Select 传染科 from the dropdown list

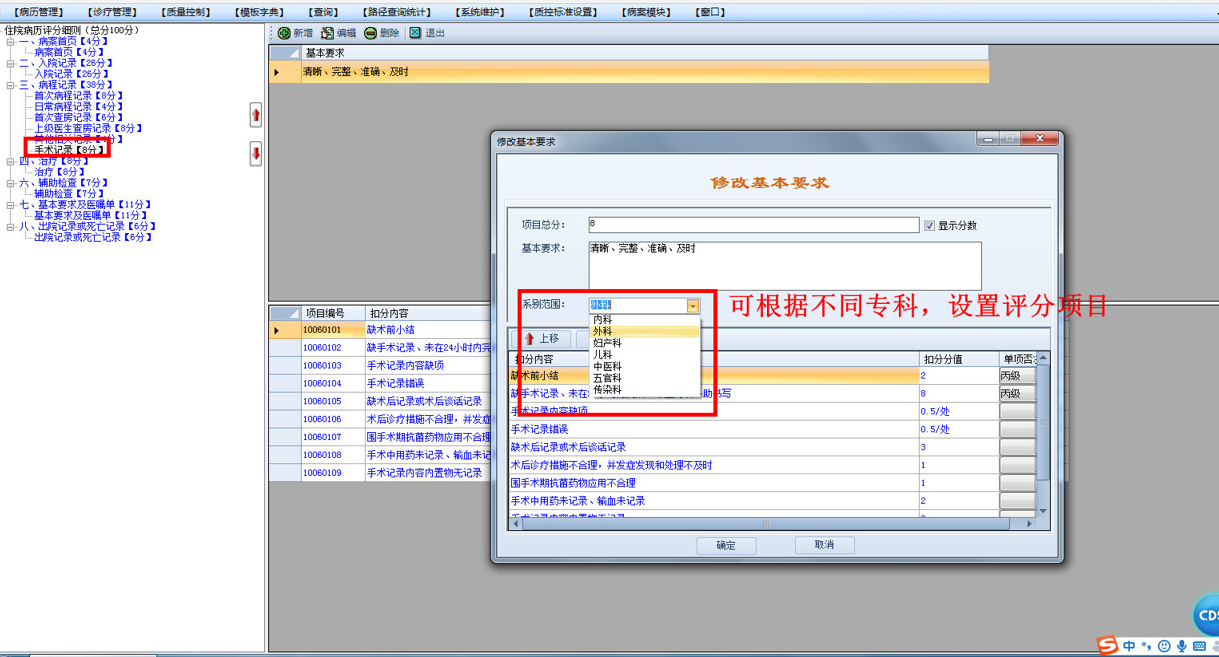[646, 390]
